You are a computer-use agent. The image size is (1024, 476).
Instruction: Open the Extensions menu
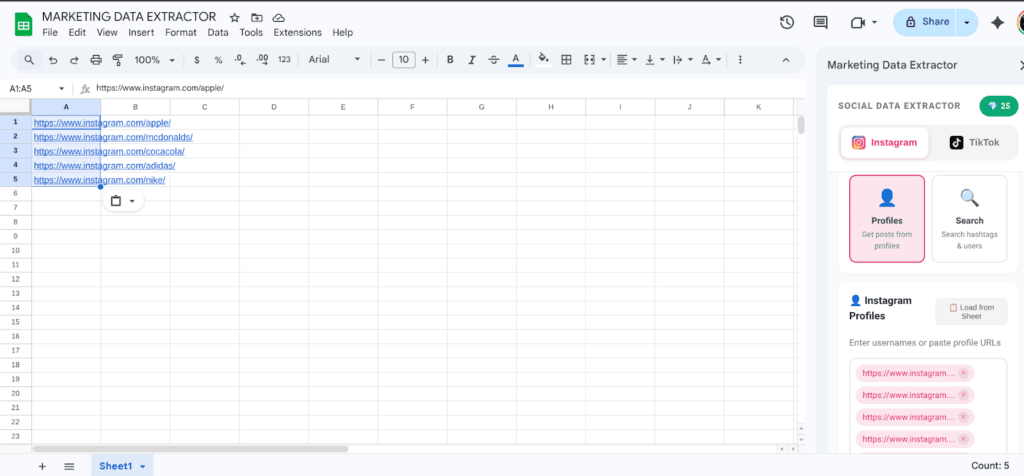coord(298,32)
